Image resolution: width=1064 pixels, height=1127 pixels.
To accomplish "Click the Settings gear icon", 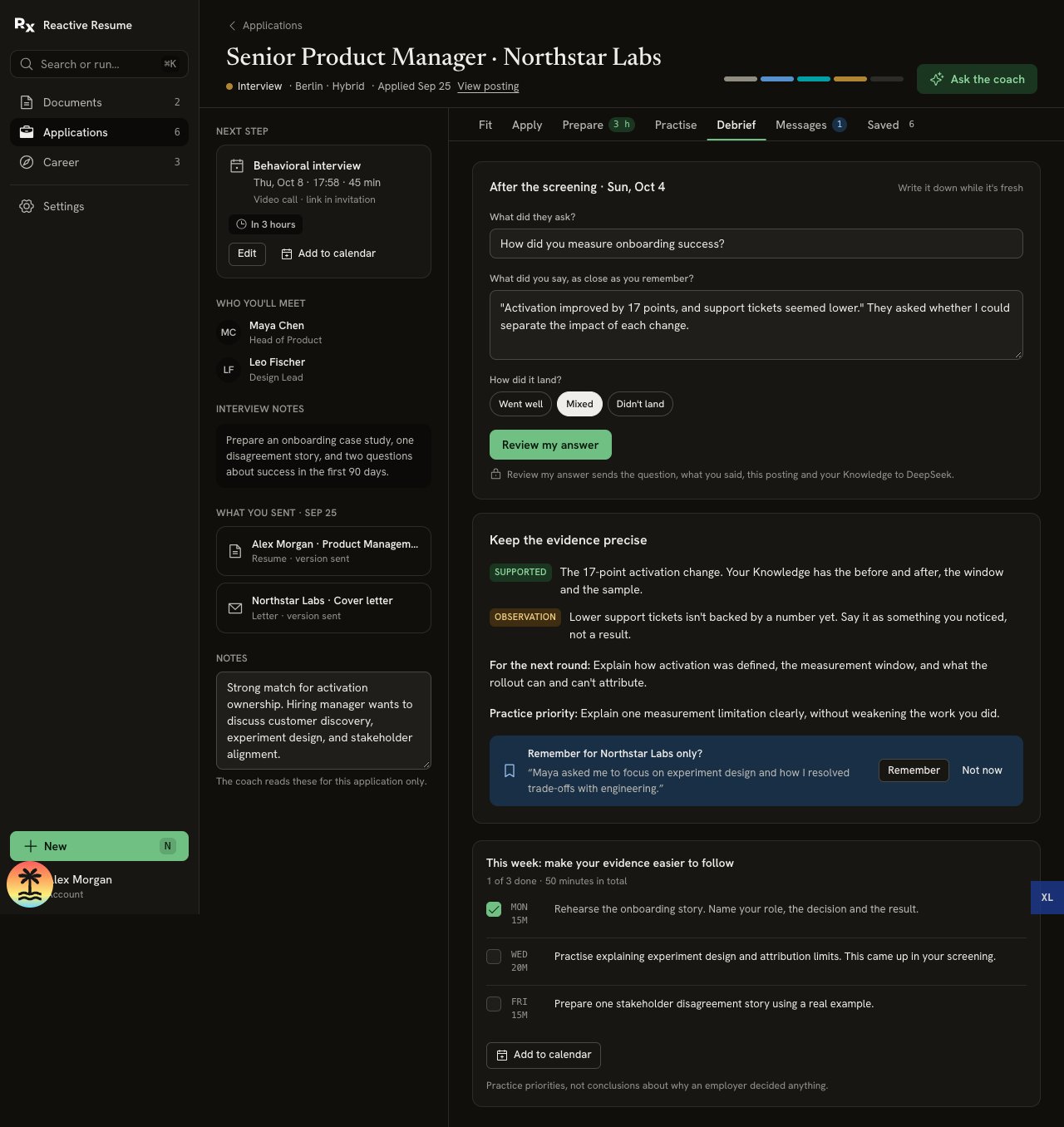I will pos(27,206).
